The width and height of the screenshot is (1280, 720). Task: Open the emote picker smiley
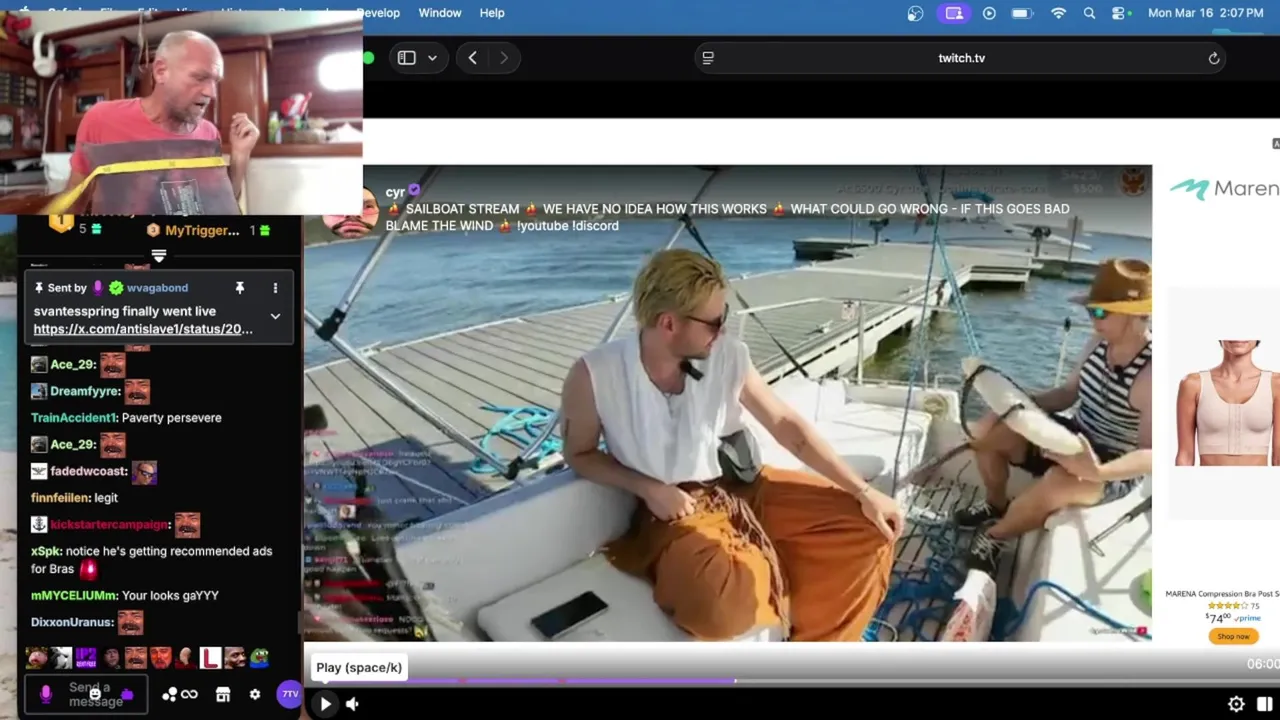(95, 694)
